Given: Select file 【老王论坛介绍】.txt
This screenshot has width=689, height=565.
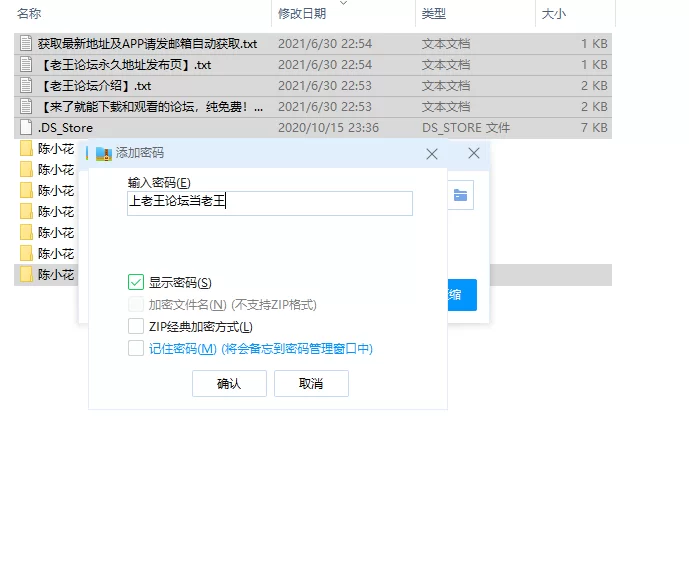Looking at the screenshot, I should click(x=94, y=86).
